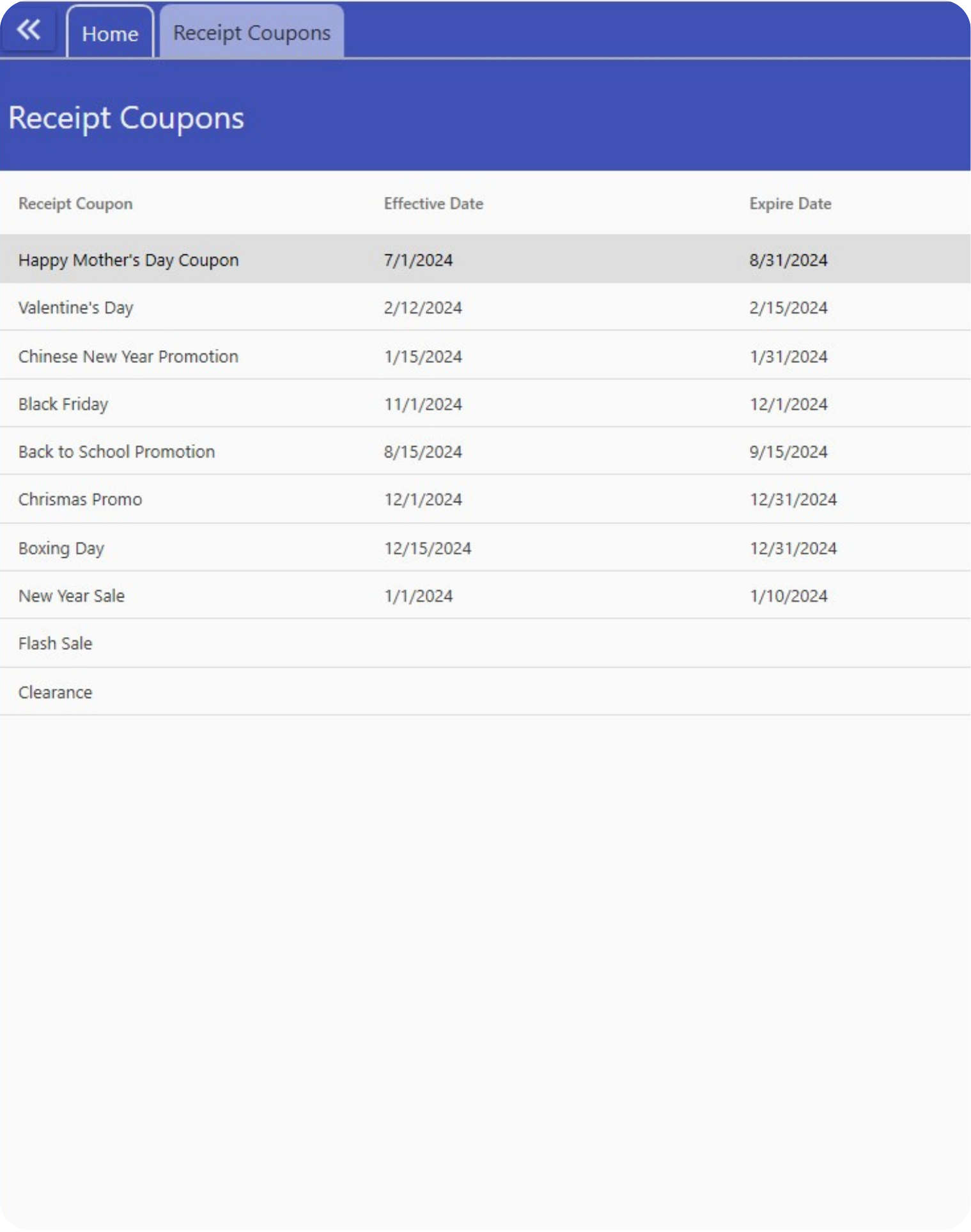Click the double-chevron back icon

29,30
